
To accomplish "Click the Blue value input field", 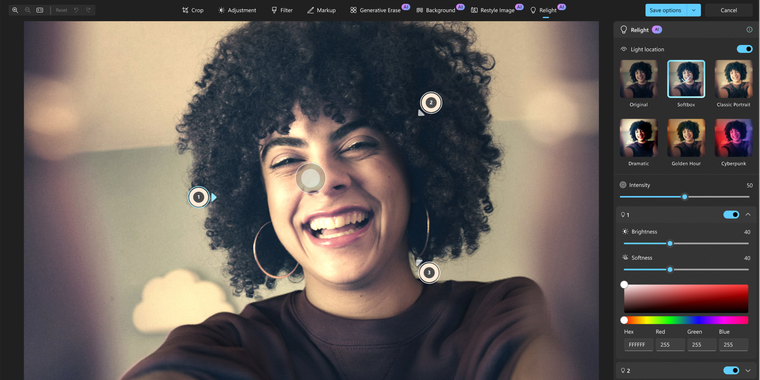I will [x=733, y=345].
